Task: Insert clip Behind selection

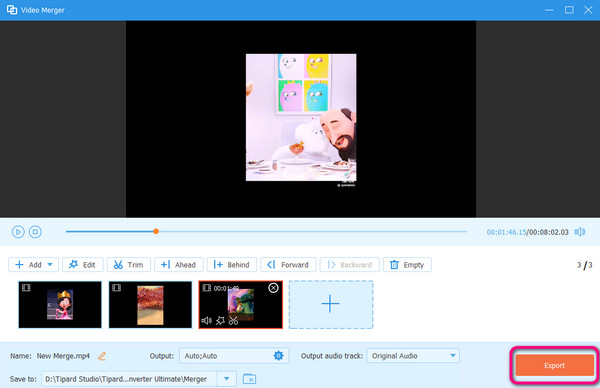Action: click(x=232, y=265)
